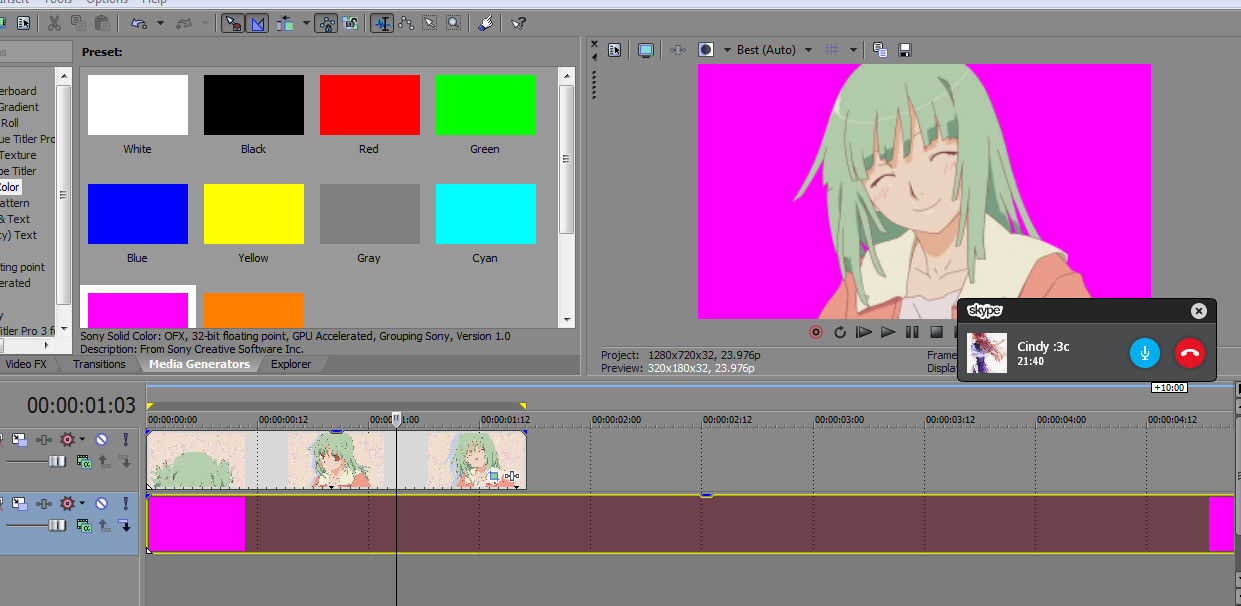Image resolution: width=1241 pixels, height=606 pixels.
Task: Select the Media Generators tab
Action: coord(199,364)
